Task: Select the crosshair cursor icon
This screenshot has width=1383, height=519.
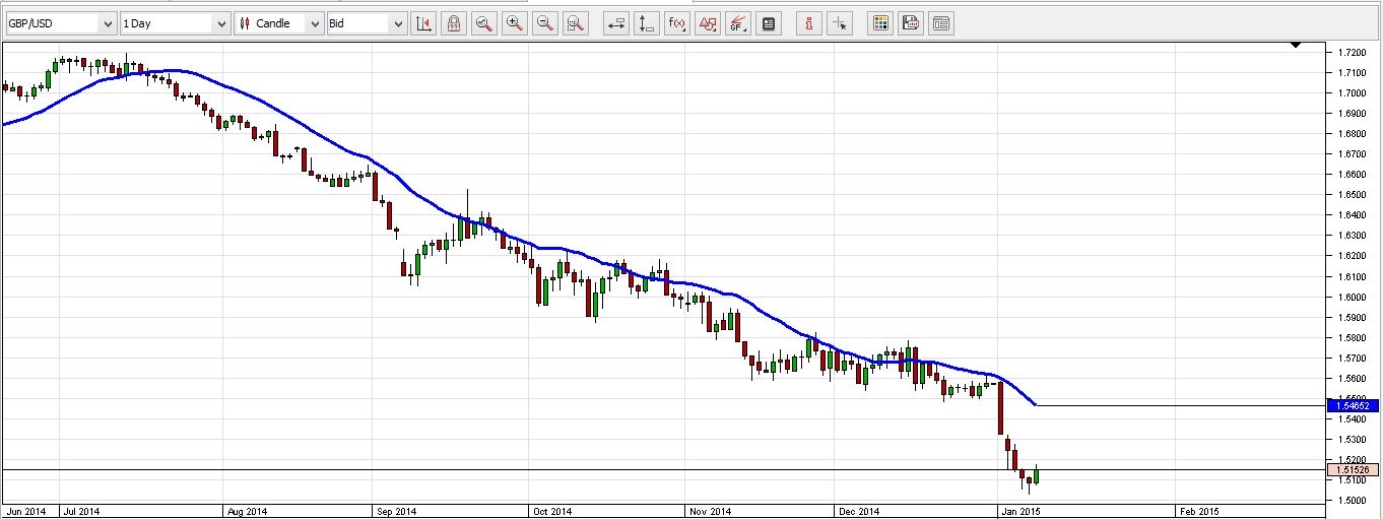Action: coord(839,23)
